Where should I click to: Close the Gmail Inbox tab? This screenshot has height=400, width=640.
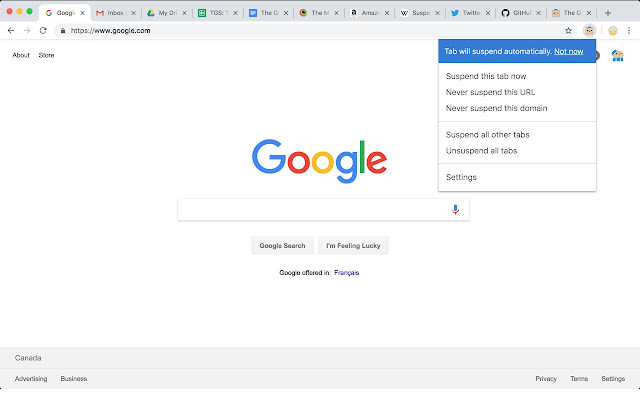pos(133,13)
